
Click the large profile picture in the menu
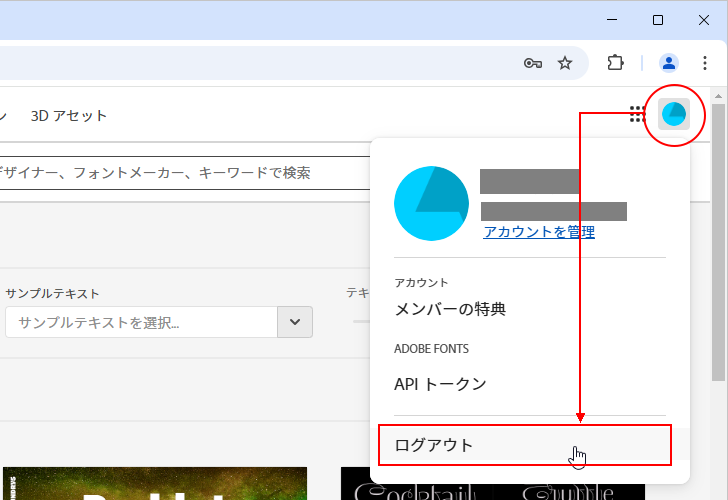[x=431, y=203]
